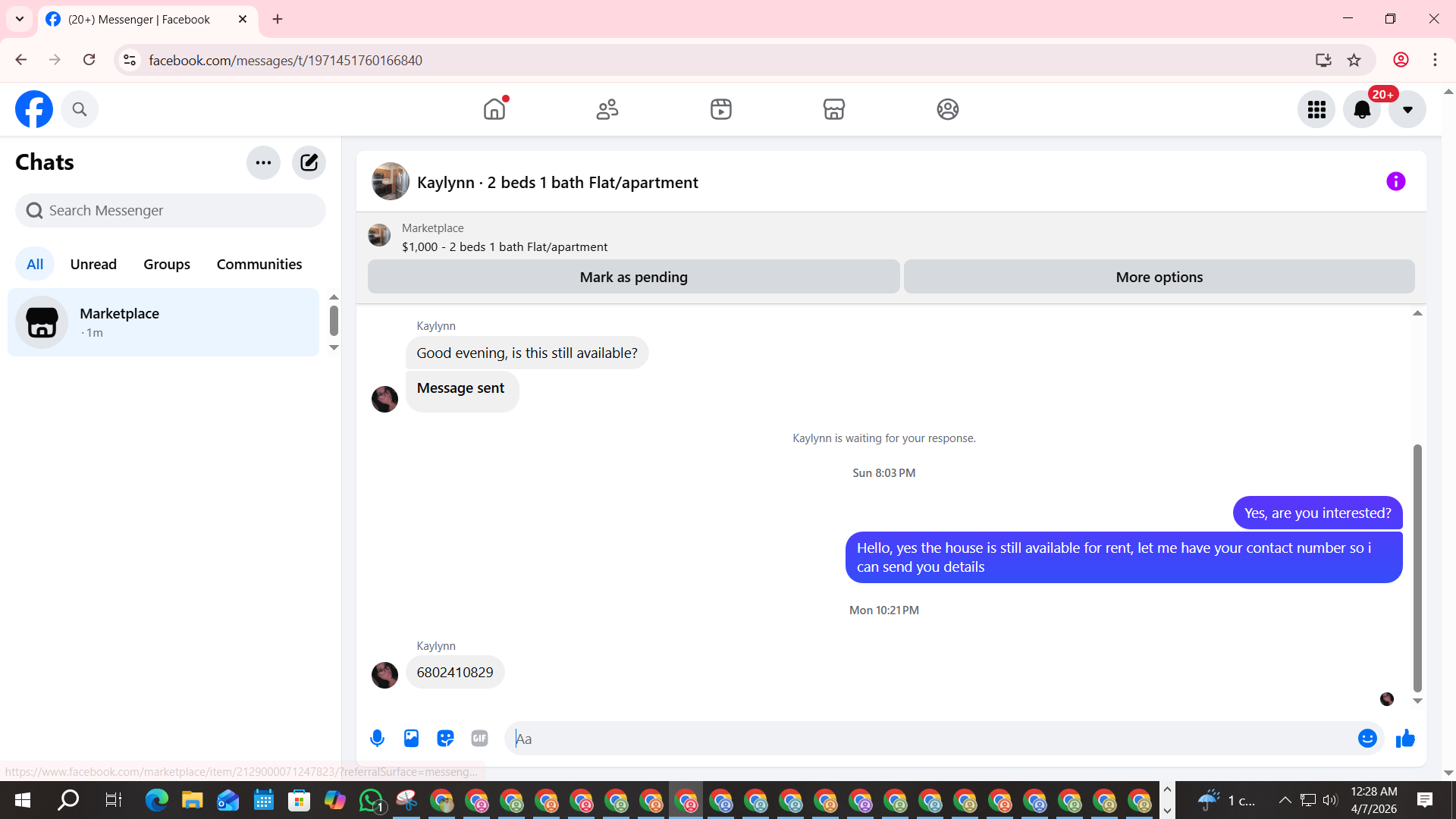Click the chat list scrollbar thumb
1456x819 pixels.
click(334, 320)
